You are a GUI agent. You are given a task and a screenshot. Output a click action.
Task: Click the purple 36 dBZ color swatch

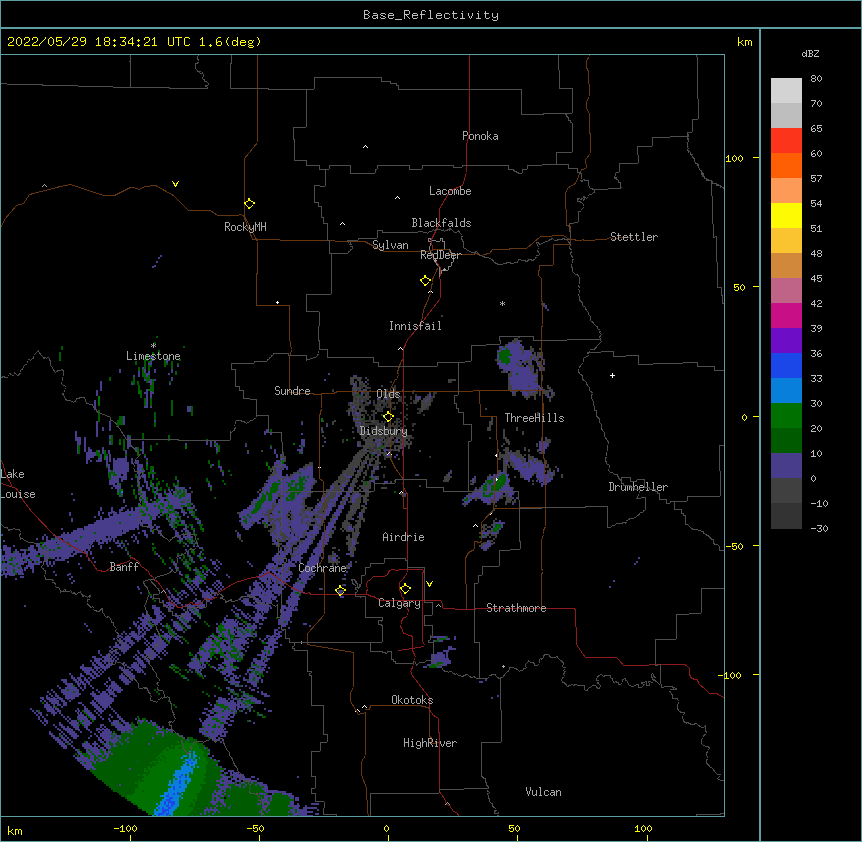[x=786, y=341]
